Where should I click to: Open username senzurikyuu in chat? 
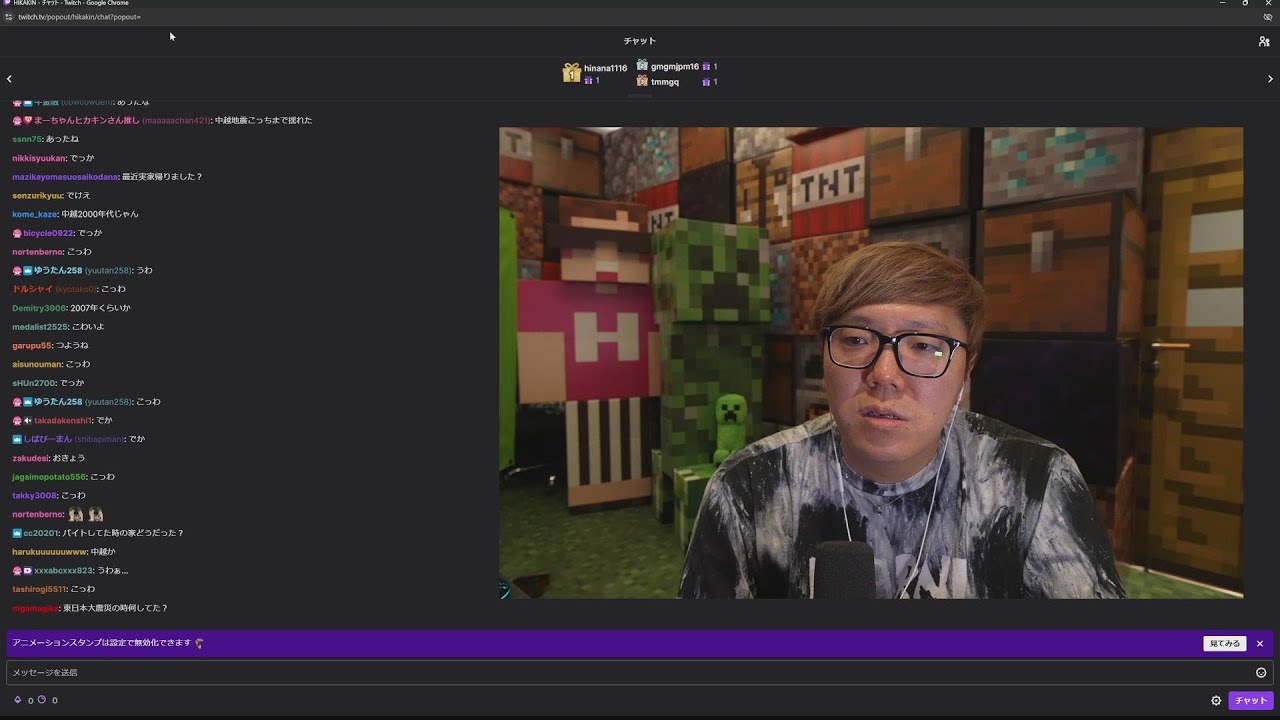coord(37,196)
